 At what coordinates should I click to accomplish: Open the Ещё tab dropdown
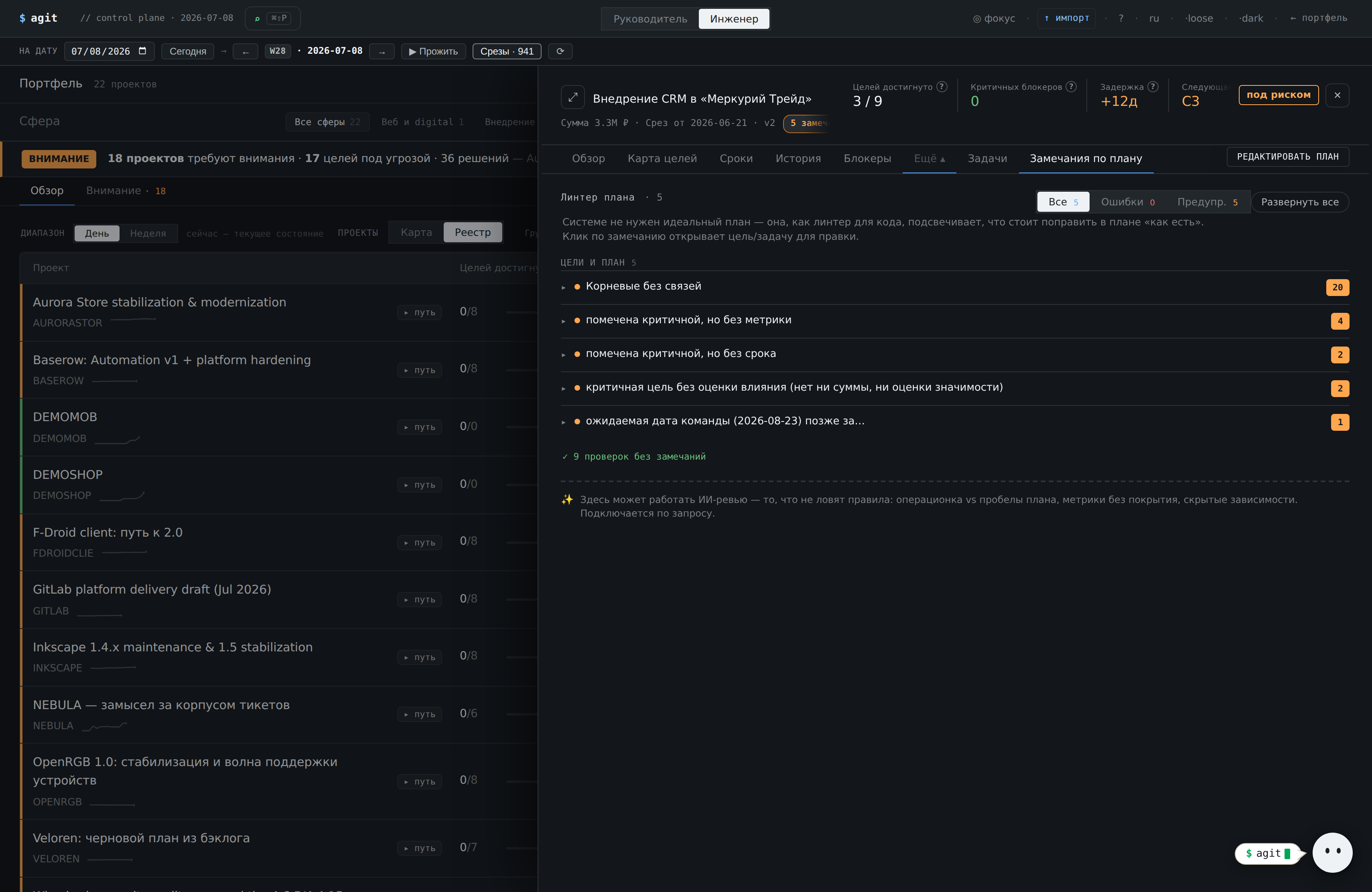pos(929,158)
